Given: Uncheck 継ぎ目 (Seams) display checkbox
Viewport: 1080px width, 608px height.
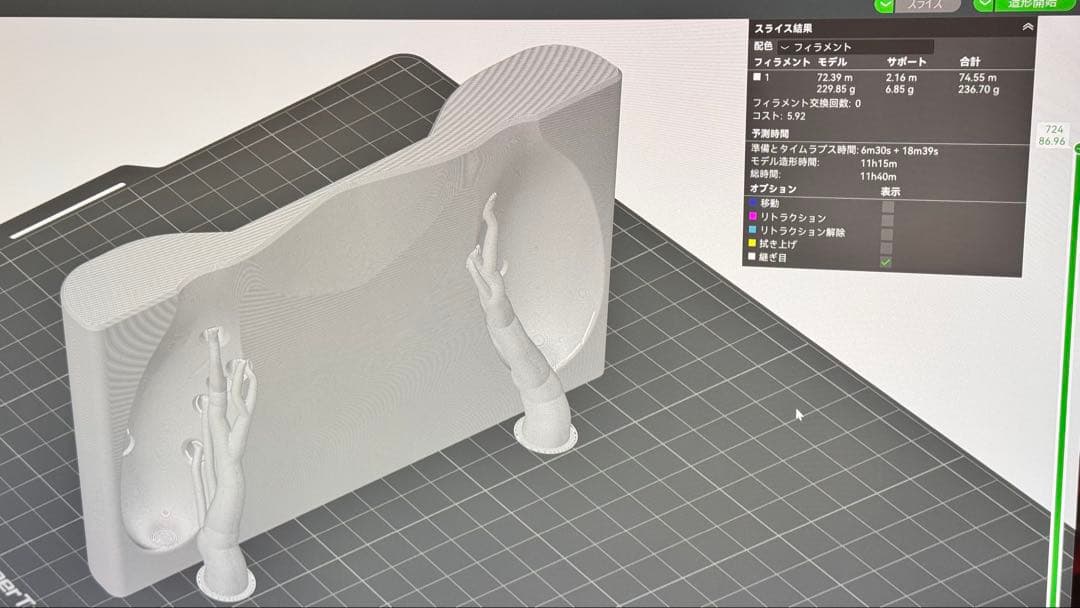Looking at the screenshot, I should (886, 262).
